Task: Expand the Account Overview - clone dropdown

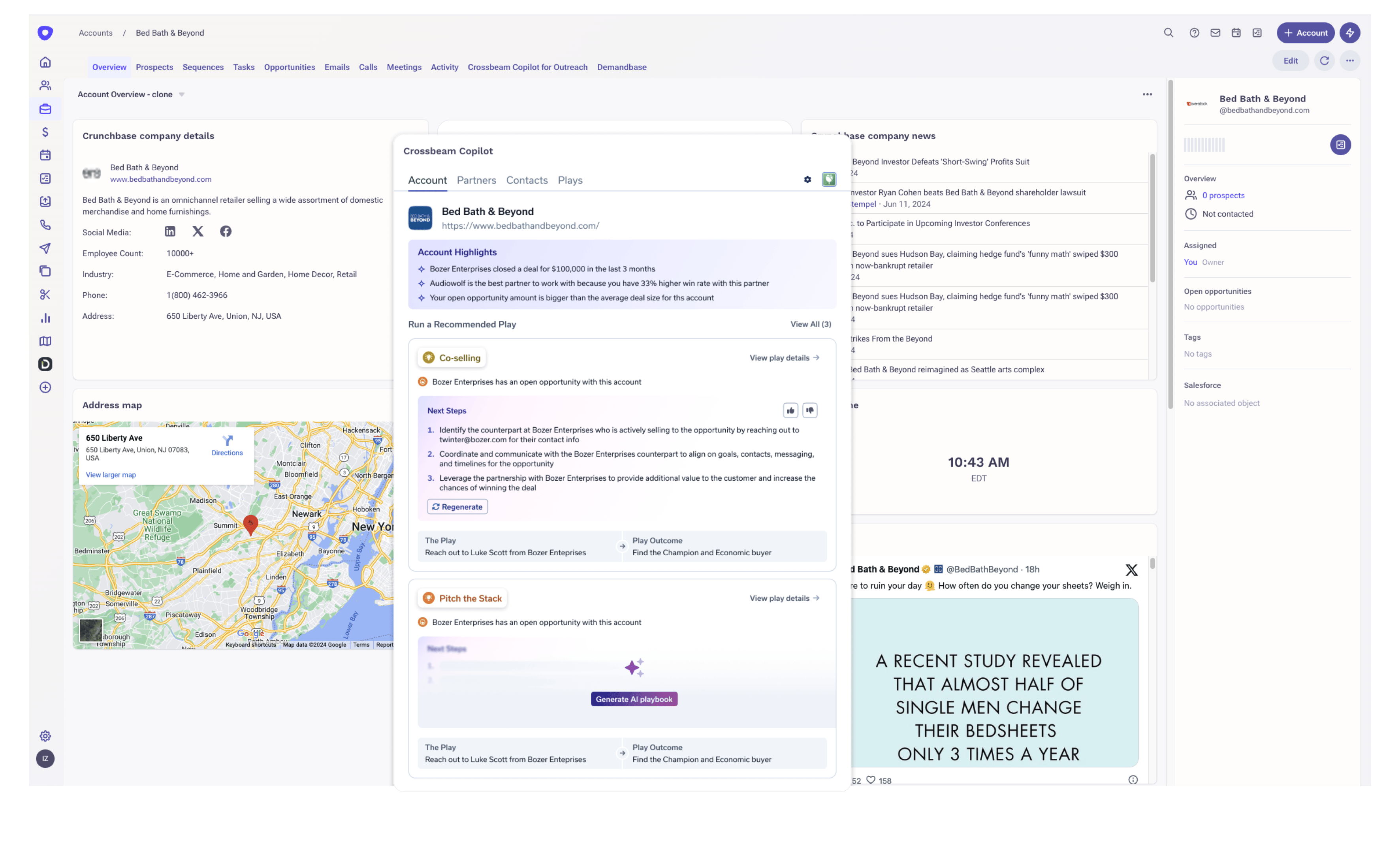Action: pos(182,95)
